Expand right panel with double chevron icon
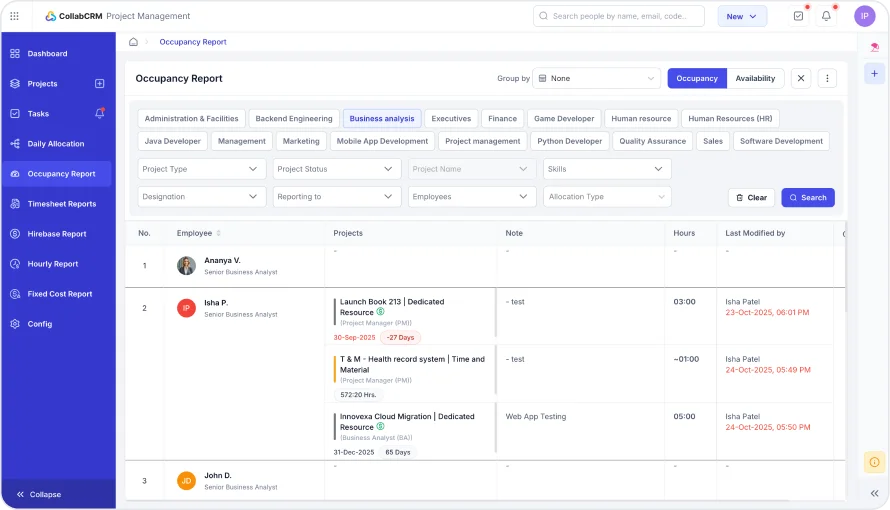The height and width of the screenshot is (510, 890). [874, 494]
